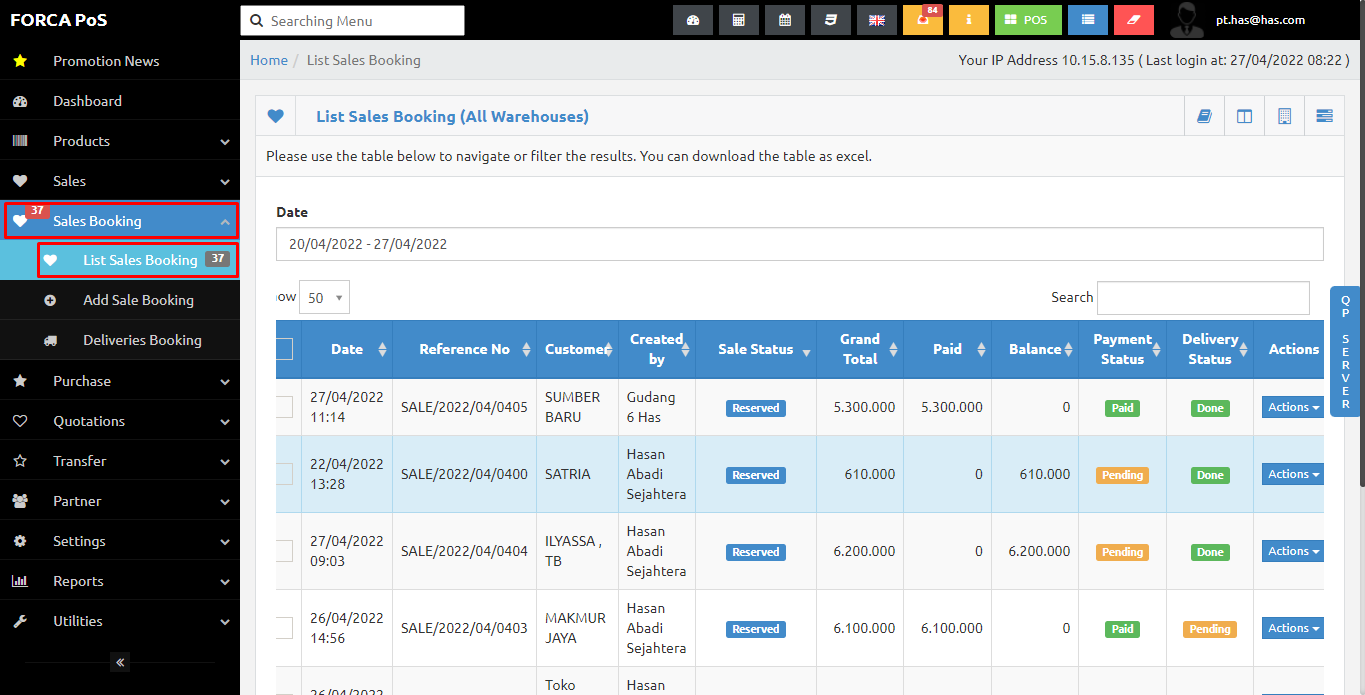This screenshot has width=1365, height=695.
Task: Open Actions dropdown for SATRIA row
Action: pyautogui.click(x=1293, y=474)
